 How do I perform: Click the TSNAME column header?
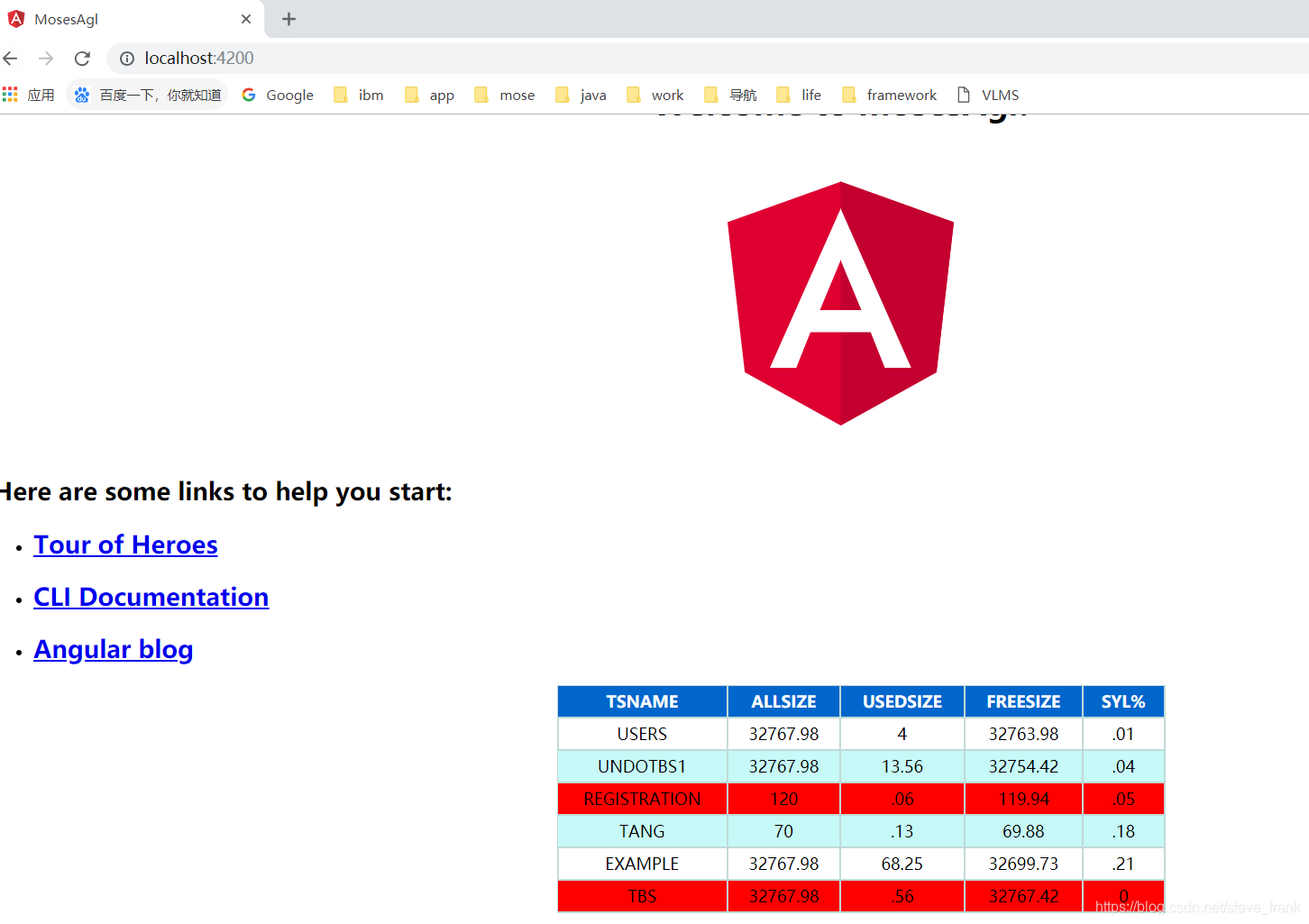tap(643, 701)
